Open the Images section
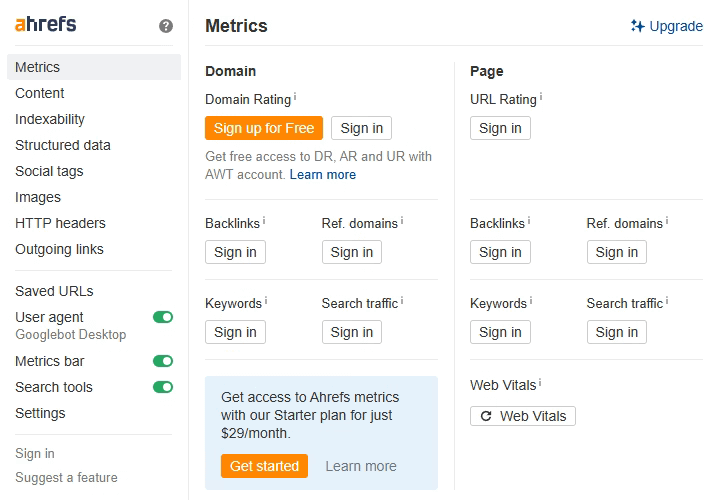This screenshot has height=500, width=711. (38, 197)
